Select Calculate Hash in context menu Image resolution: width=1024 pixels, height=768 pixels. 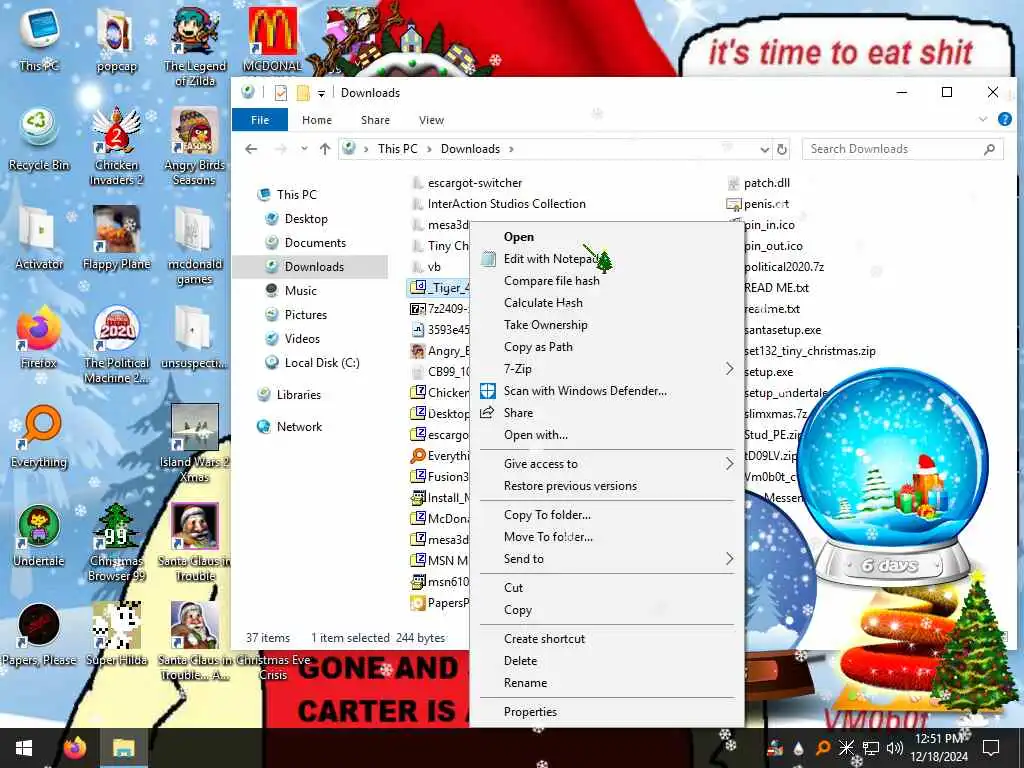click(x=607, y=303)
